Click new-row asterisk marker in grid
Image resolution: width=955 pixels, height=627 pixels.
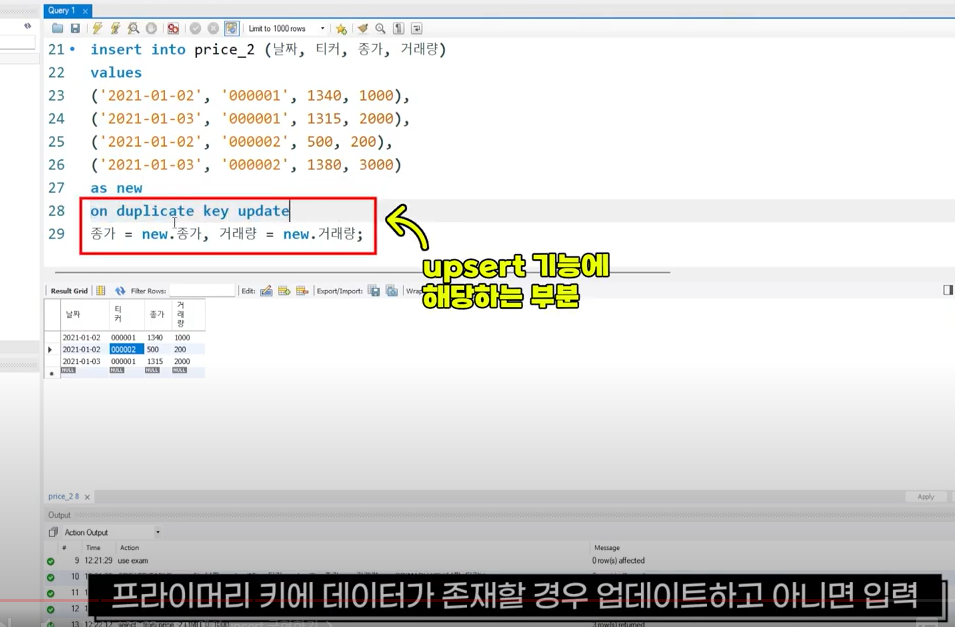52,372
